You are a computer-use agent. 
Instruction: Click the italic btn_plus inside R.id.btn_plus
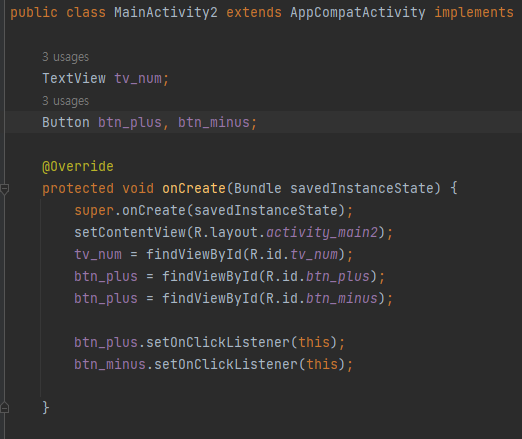[x=338, y=277]
